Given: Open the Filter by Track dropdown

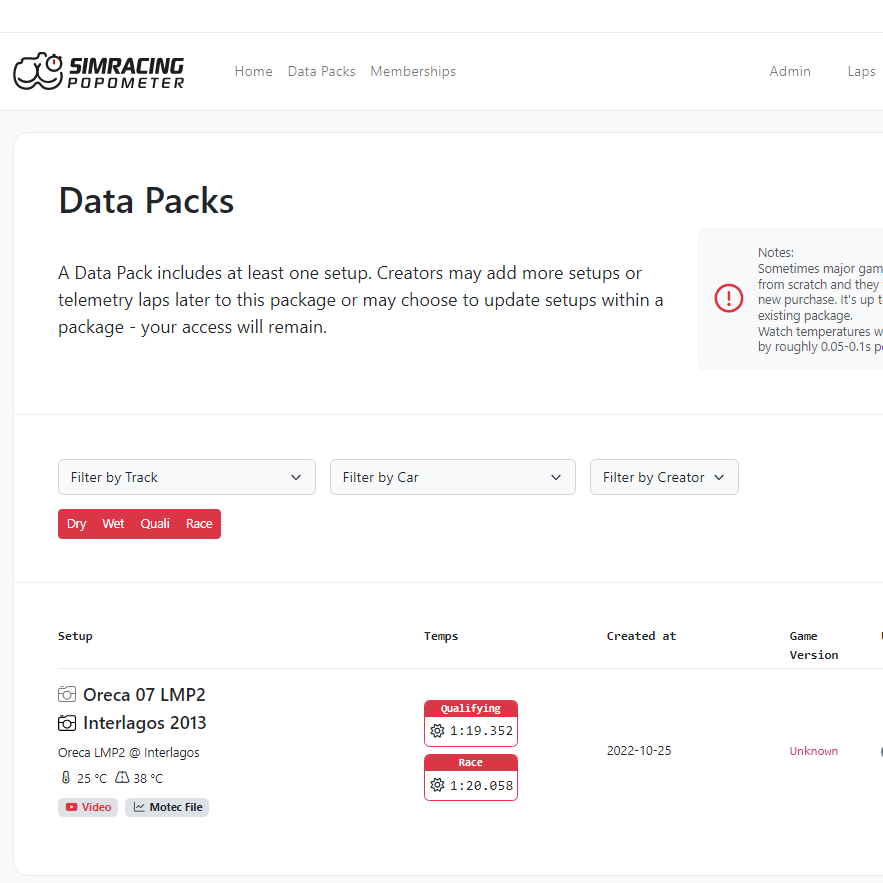Looking at the screenshot, I should (x=186, y=477).
